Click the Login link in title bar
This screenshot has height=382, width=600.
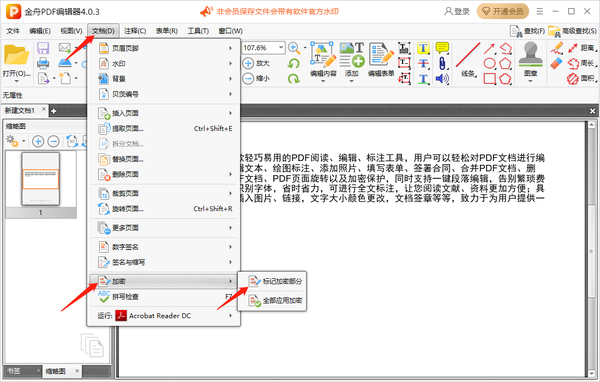click(x=457, y=11)
